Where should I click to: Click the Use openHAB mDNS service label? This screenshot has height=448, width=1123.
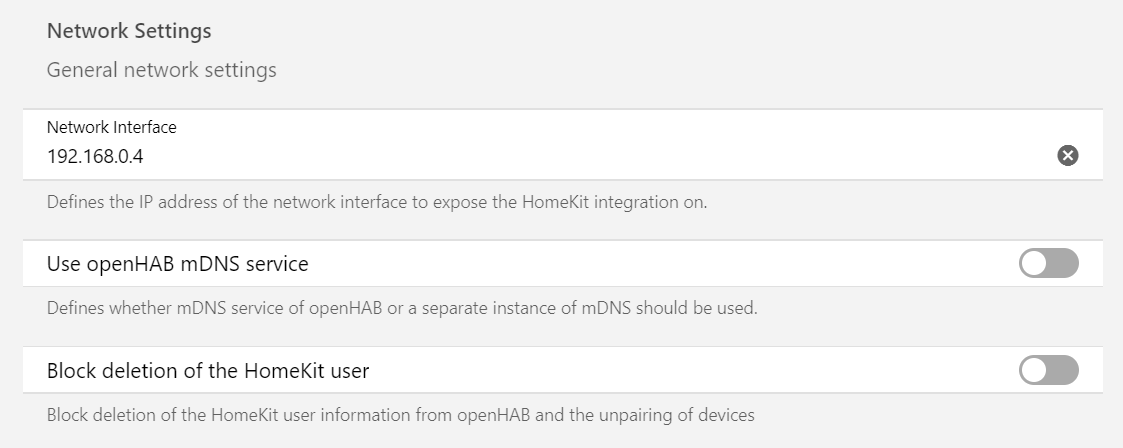[177, 264]
